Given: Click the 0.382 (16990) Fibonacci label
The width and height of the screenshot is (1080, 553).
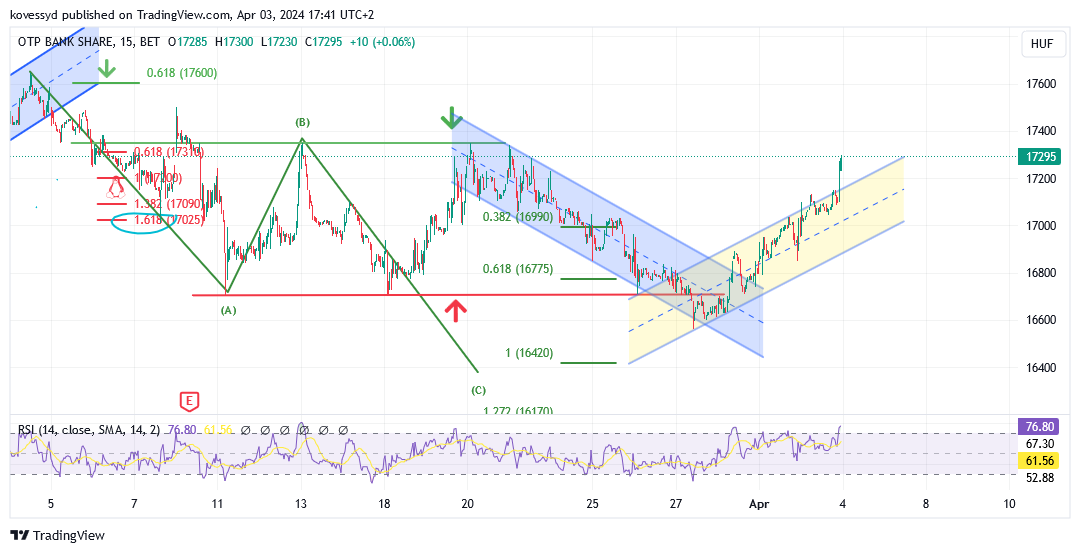Looking at the screenshot, I should (x=518, y=216).
